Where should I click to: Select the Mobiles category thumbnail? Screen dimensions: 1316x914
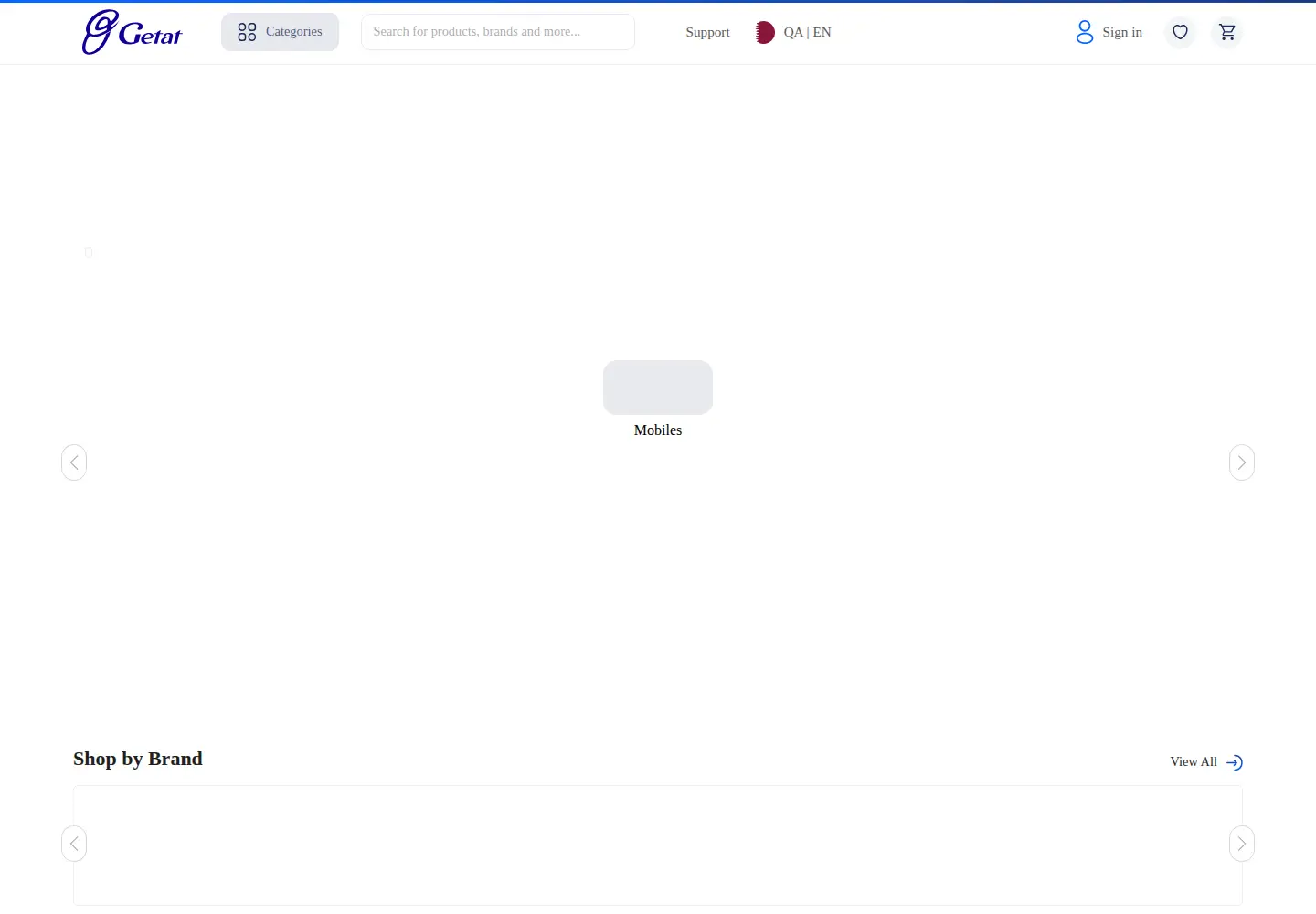point(658,388)
